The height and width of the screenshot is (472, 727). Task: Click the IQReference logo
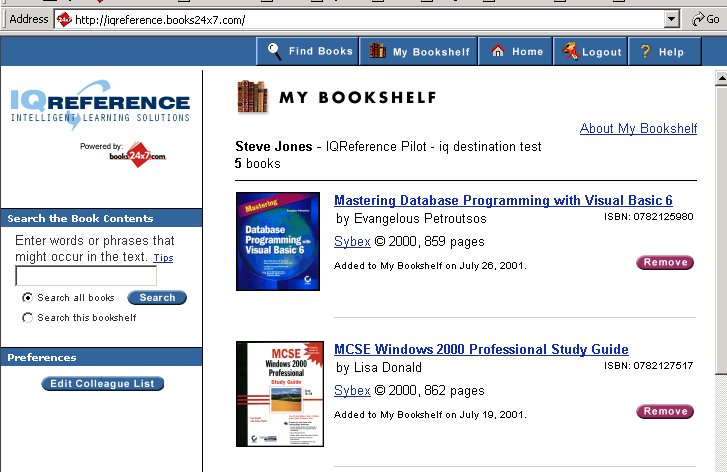point(100,105)
